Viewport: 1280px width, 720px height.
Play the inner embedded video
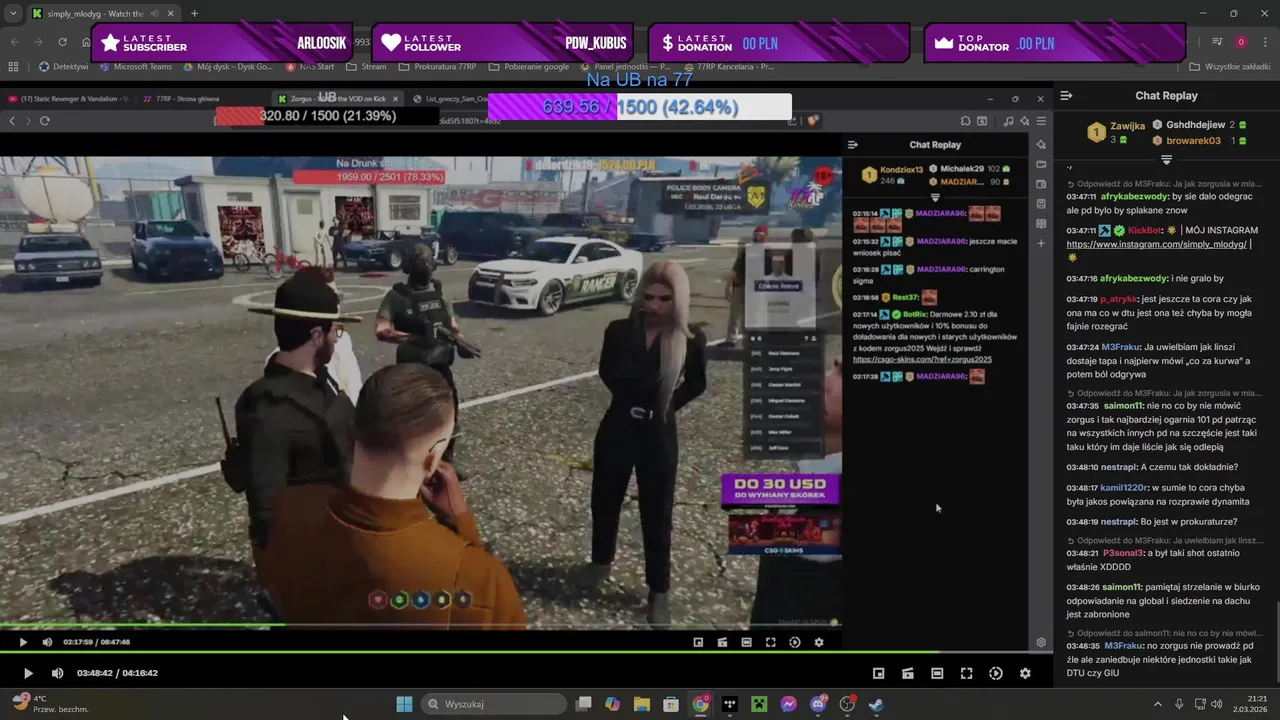tap(23, 642)
